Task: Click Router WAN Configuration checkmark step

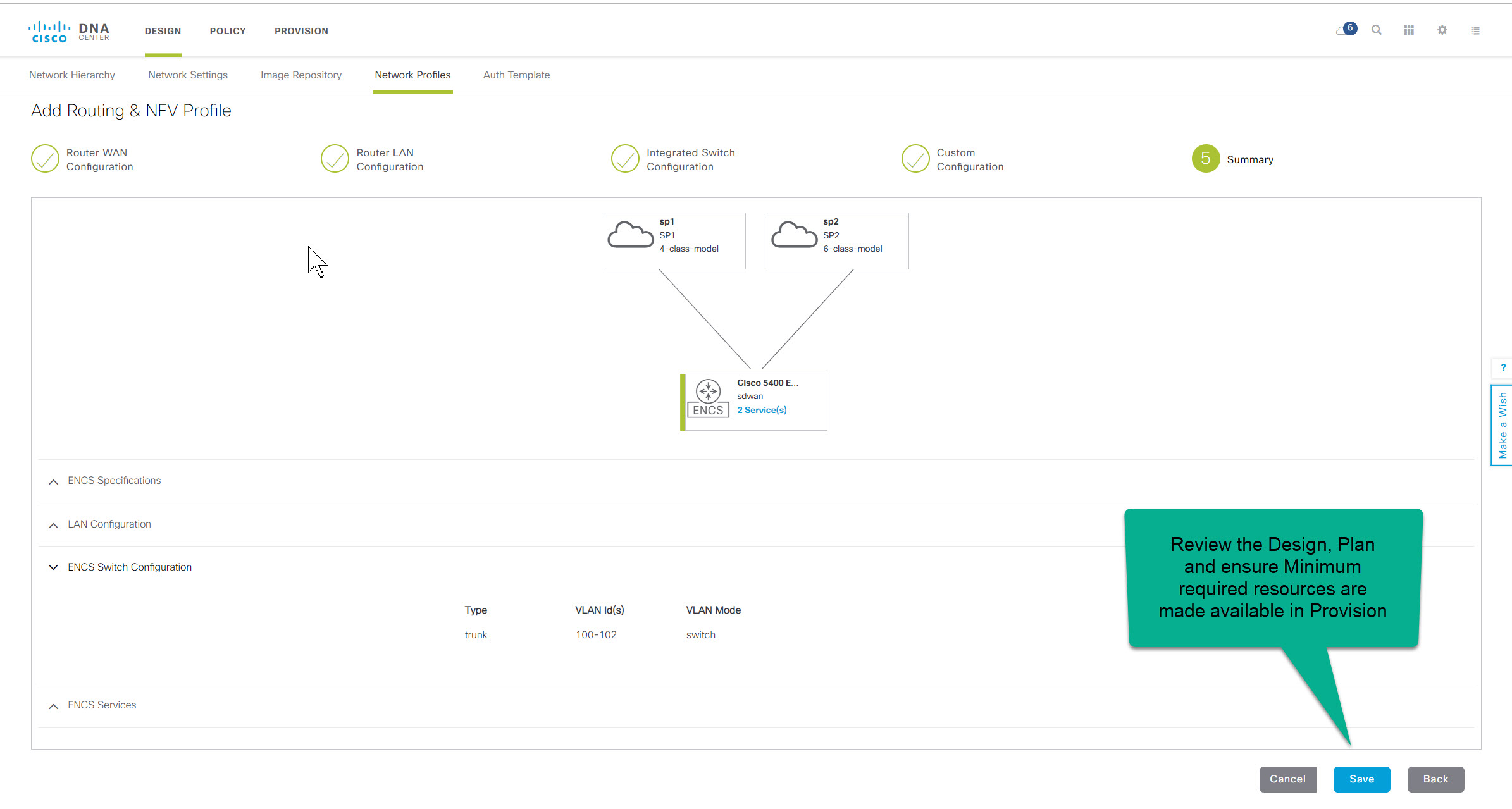Action: tap(45, 159)
